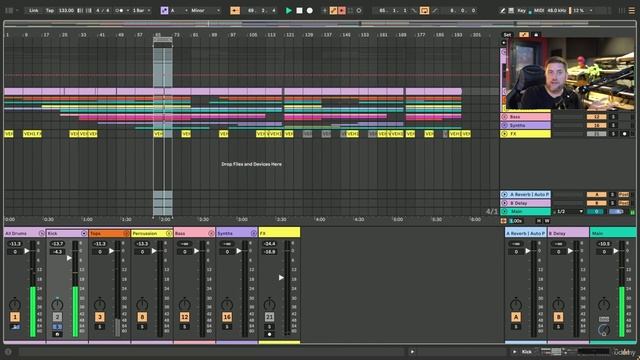Click the Key map mode button
This screenshot has height=360, width=640.
click(522, 11)
